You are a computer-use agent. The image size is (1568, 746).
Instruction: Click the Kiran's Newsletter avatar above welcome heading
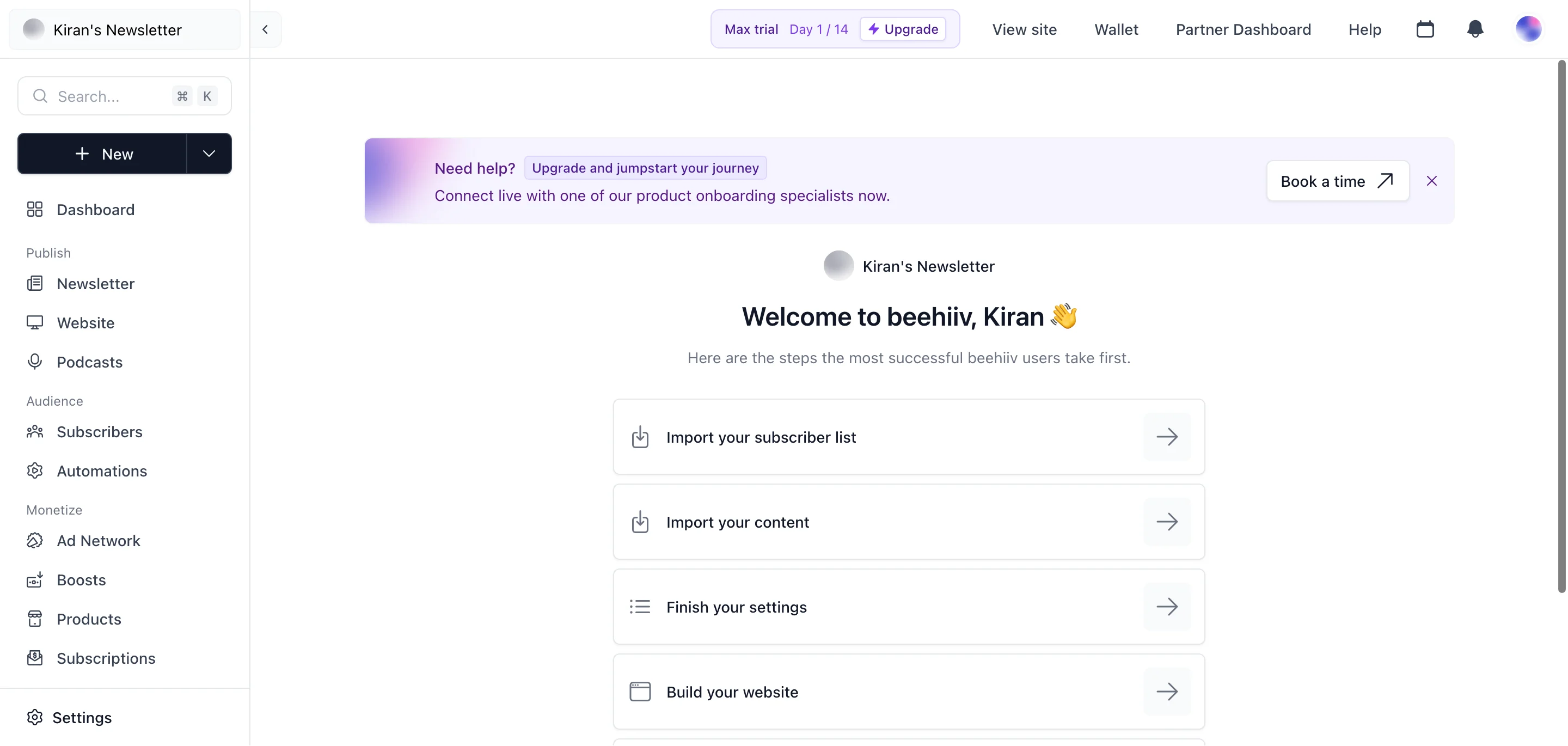click(838, 266)
